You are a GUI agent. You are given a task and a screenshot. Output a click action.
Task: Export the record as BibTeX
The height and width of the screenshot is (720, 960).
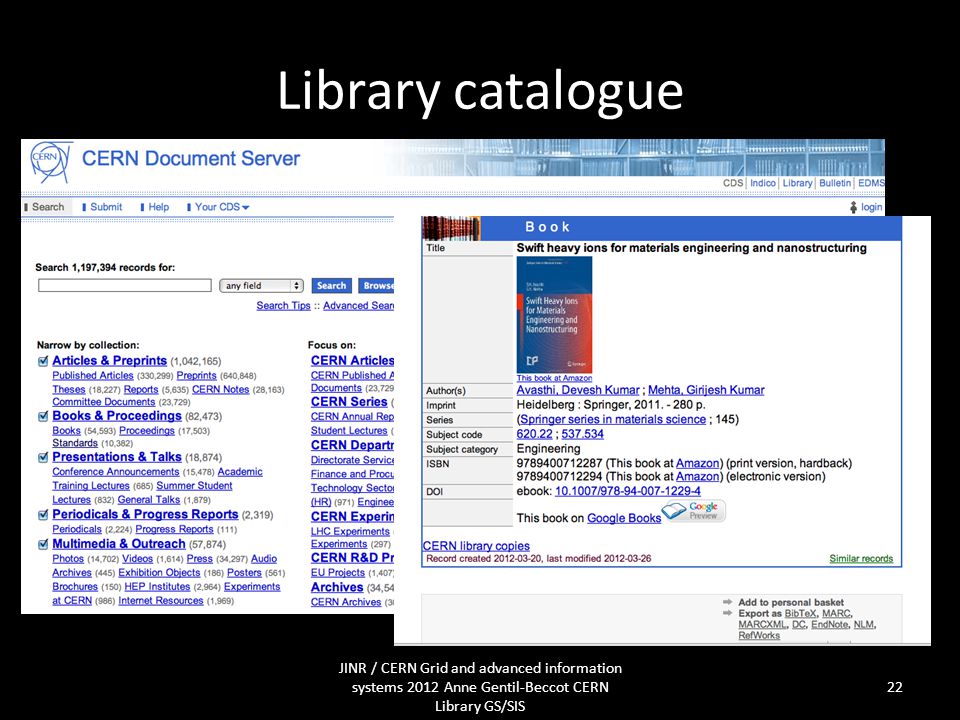[800, 613]
